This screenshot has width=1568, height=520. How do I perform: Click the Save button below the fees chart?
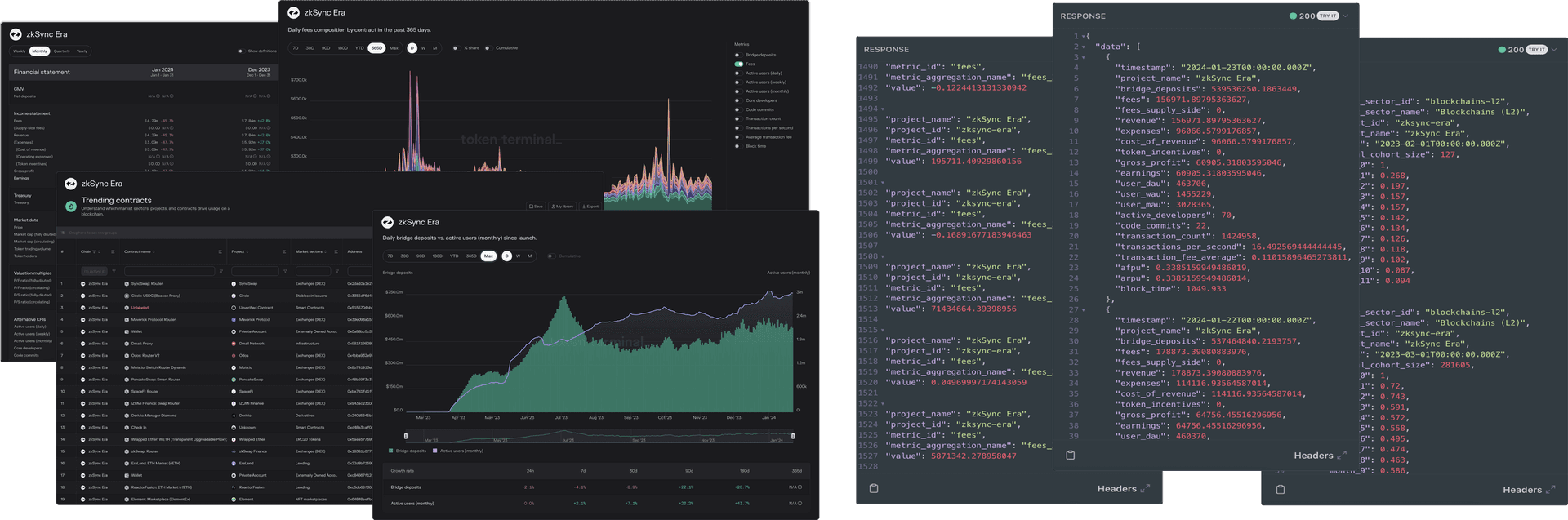click(536, 206)
